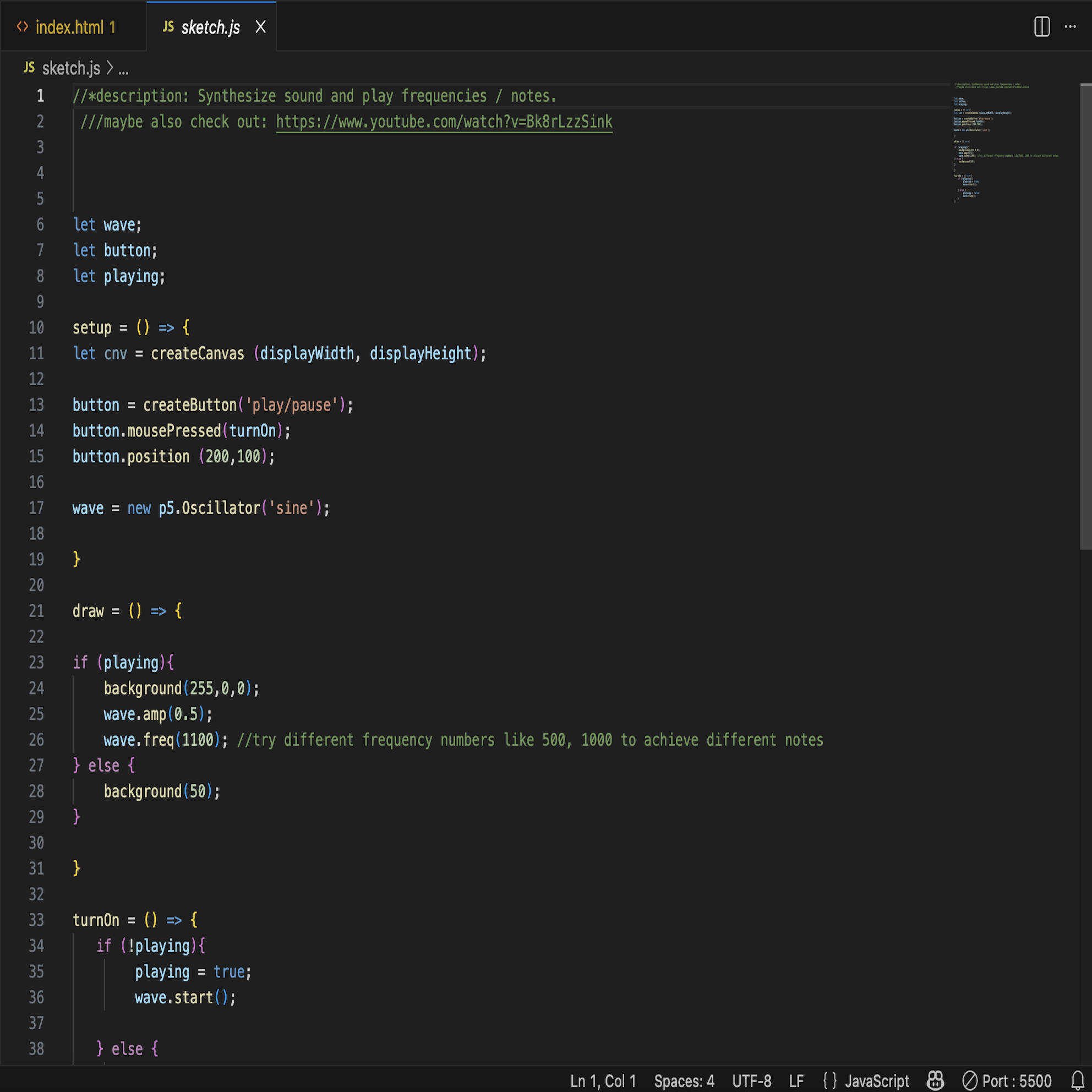Click the sketch.js breadcrumb item

point(70,68)
